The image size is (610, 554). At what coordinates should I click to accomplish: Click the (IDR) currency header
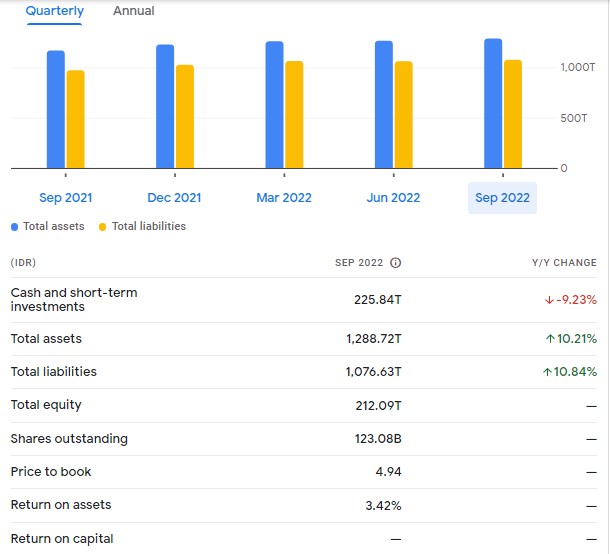pyautogui.click(x=23, y=263)
